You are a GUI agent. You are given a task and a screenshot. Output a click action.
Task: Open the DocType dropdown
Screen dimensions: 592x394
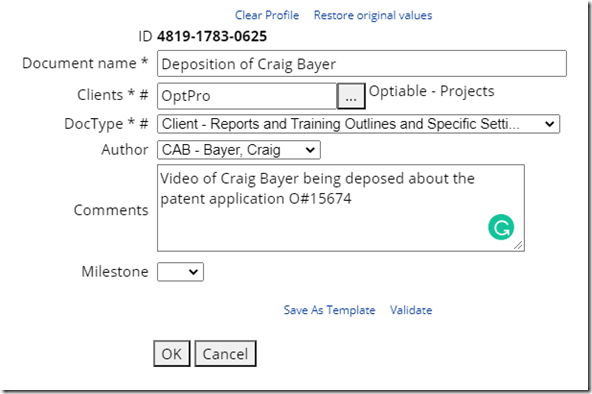pyautogui.click(x=358, y=124)
